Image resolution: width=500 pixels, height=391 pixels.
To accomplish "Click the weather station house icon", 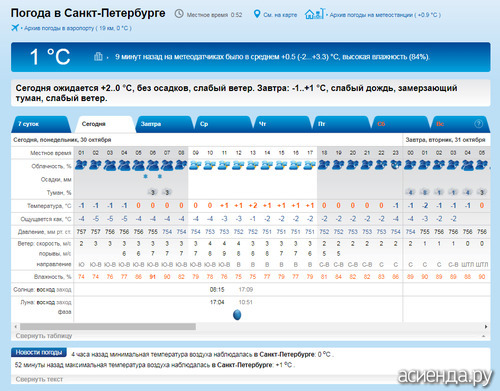I will pyautogui.click(x=314, y=14).
